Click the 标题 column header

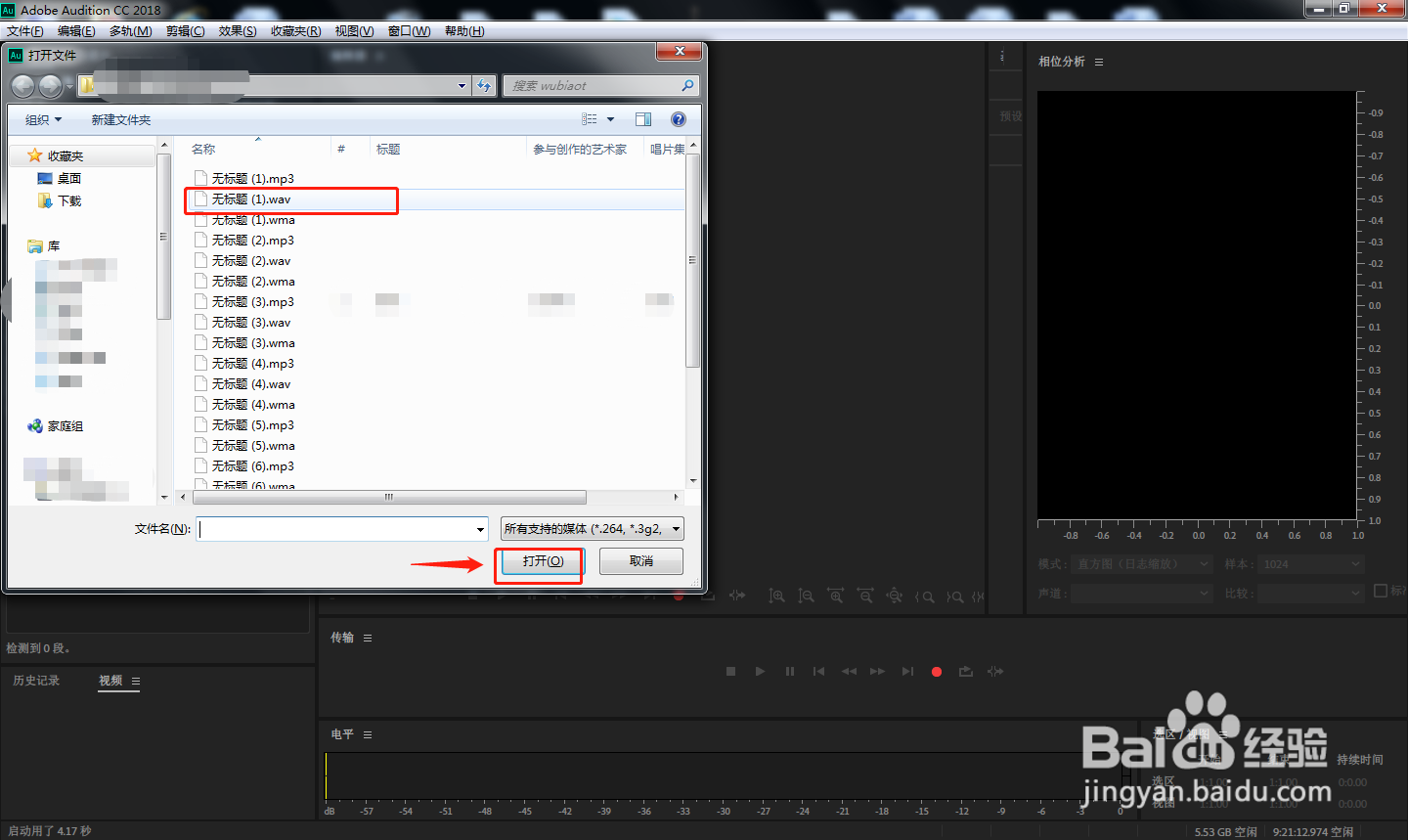388,149
